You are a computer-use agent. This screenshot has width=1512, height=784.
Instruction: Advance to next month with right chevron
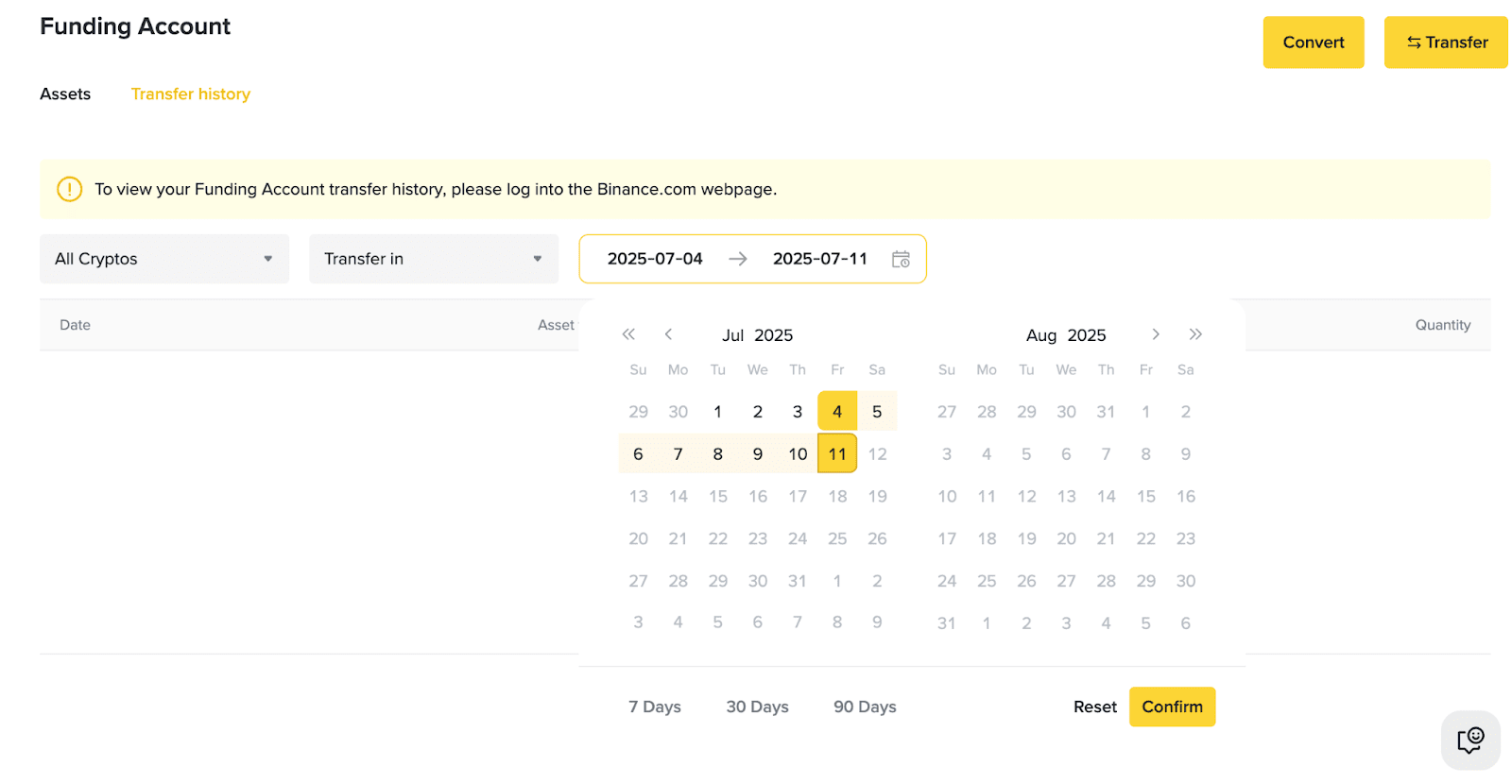point(1156,334)
